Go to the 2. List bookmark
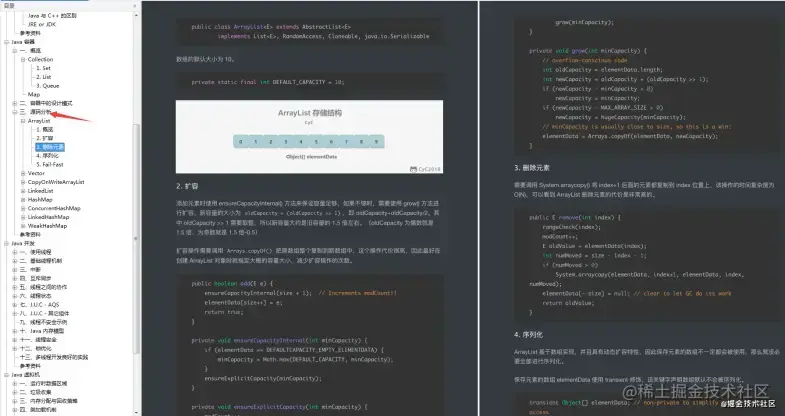 pyautogui.click(x=44, y=77)
